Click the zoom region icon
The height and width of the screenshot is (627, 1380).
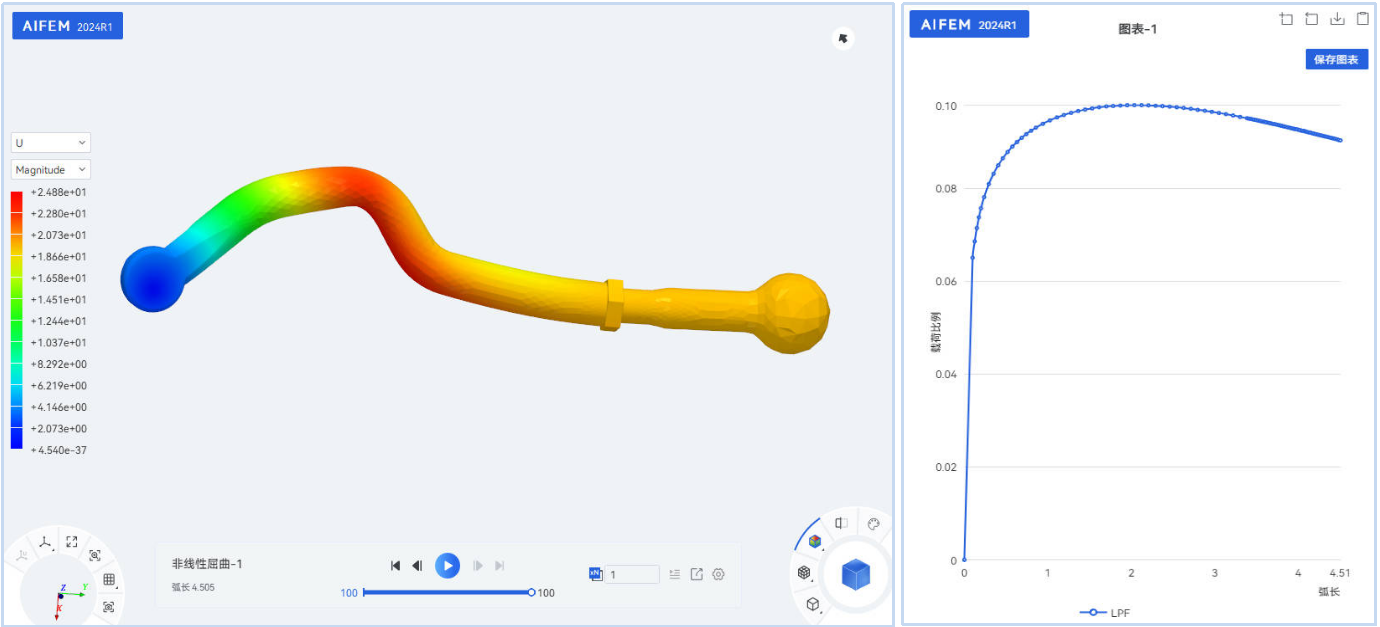click(x=96, y=555)
